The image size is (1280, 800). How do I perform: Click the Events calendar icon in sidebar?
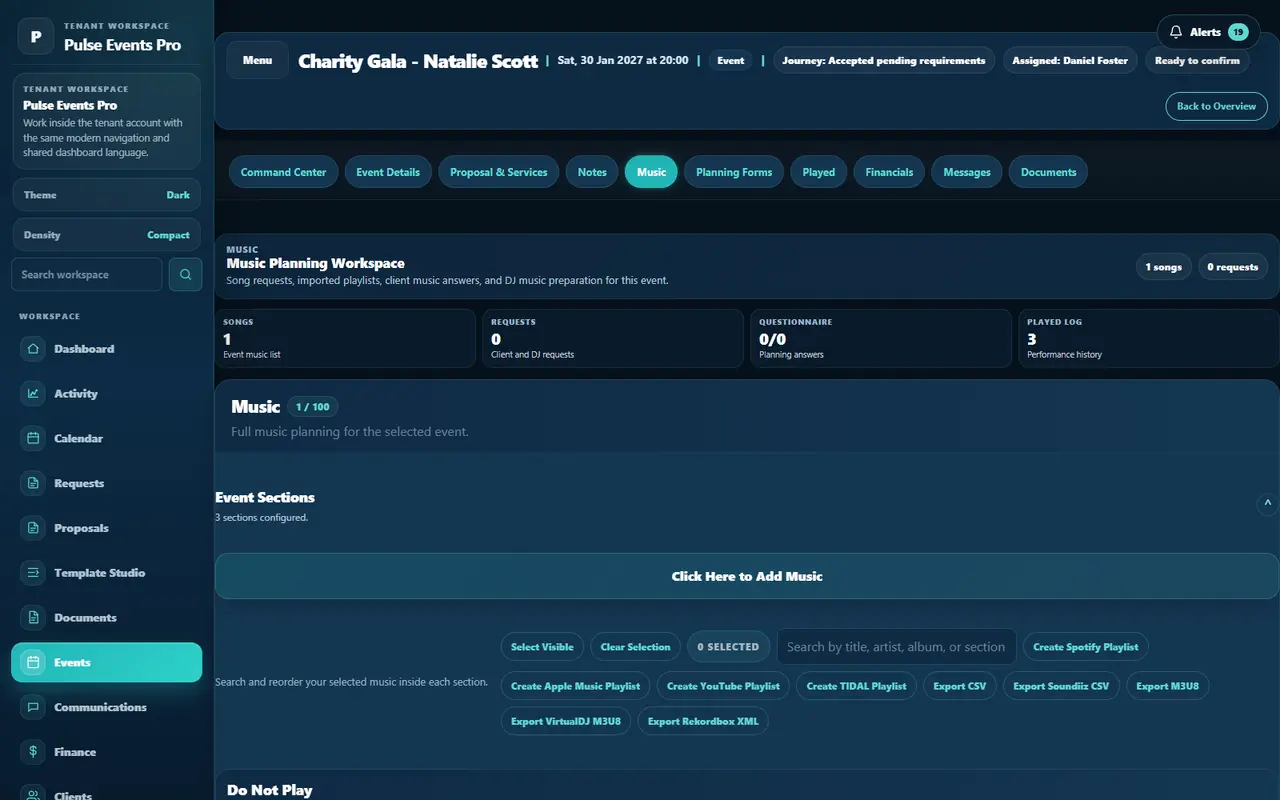coord(33,662)
